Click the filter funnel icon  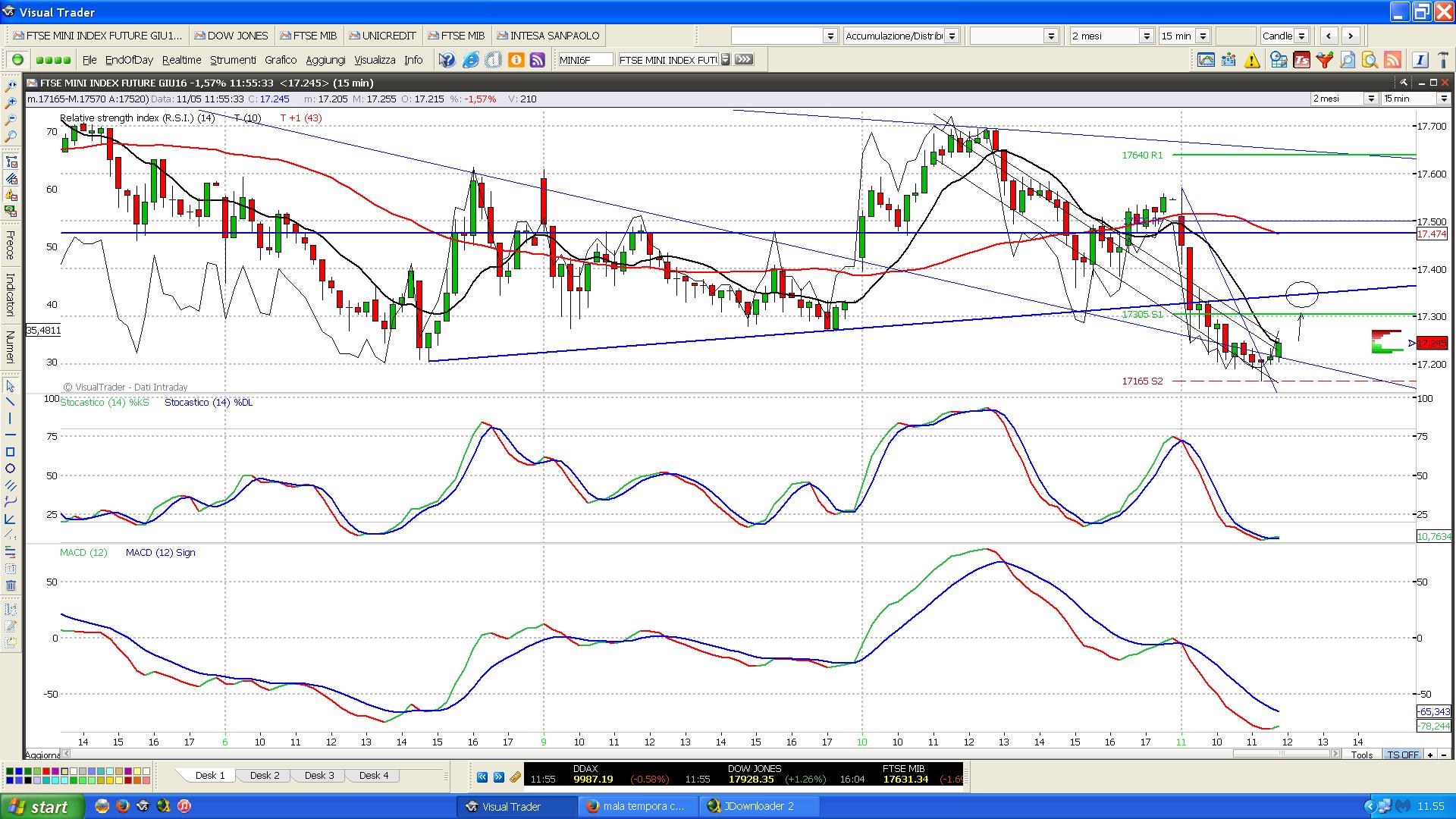click(1325, 60)
